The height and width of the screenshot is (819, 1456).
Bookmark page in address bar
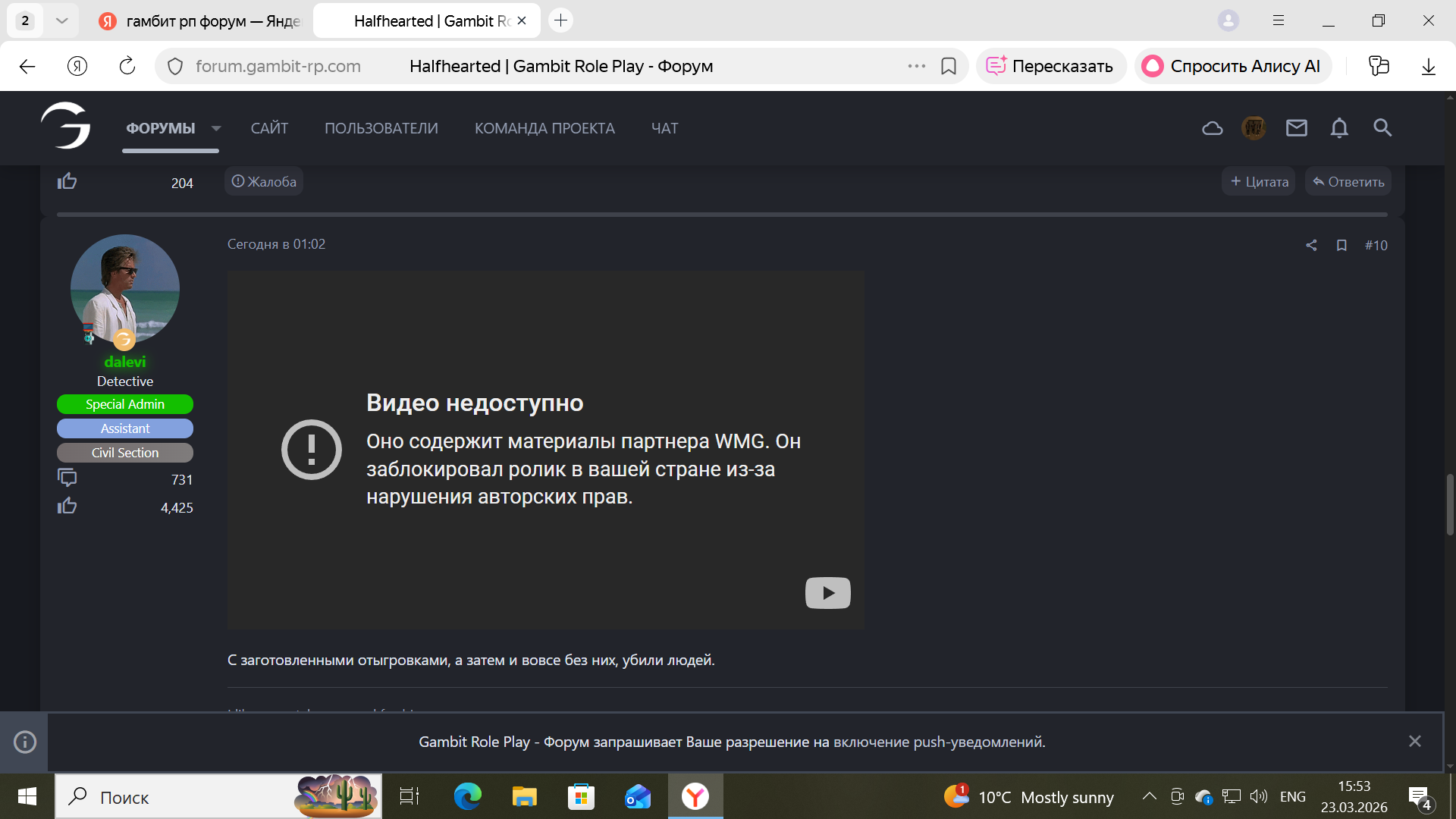948,66
